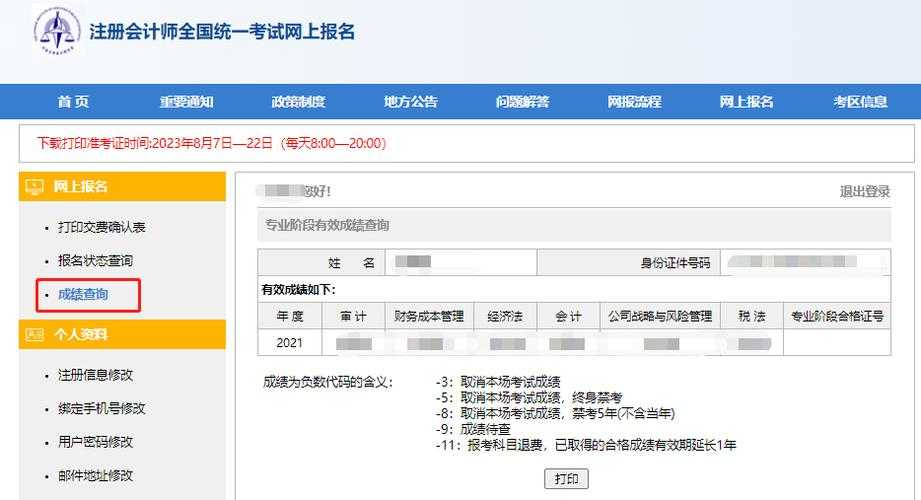Click the 个人资料 orange sidebar header

(122, 334)
